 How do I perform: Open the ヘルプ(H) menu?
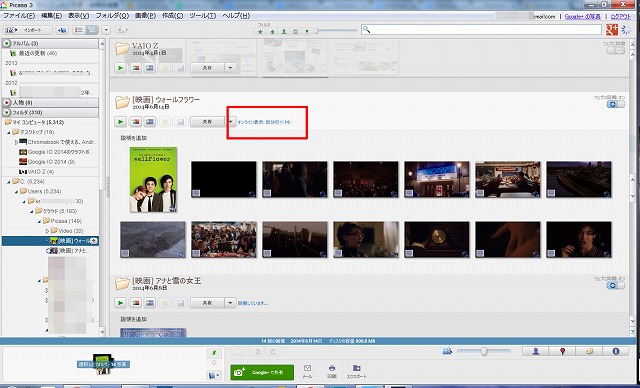click(x=236, y=16)
